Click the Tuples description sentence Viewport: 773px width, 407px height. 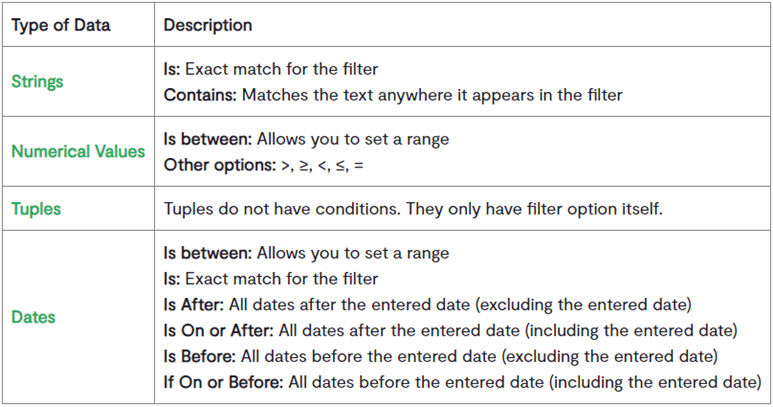(x=413, y=209)
